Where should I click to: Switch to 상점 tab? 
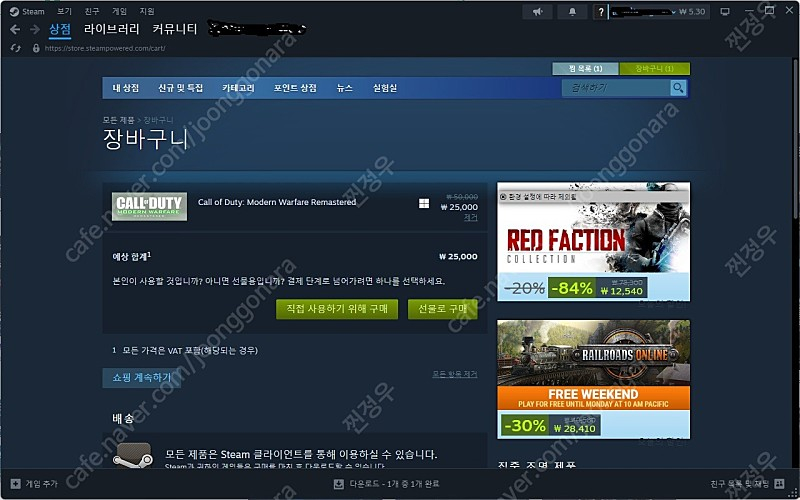click(60, 29)
